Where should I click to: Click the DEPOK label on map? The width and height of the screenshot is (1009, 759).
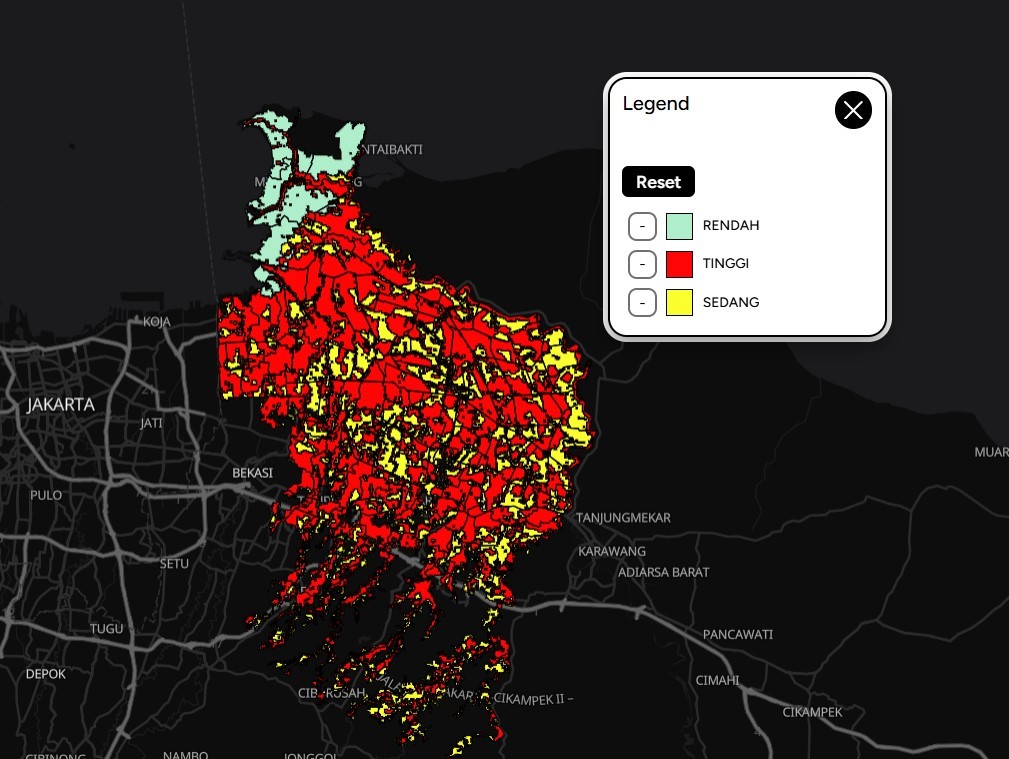[46, 674]
